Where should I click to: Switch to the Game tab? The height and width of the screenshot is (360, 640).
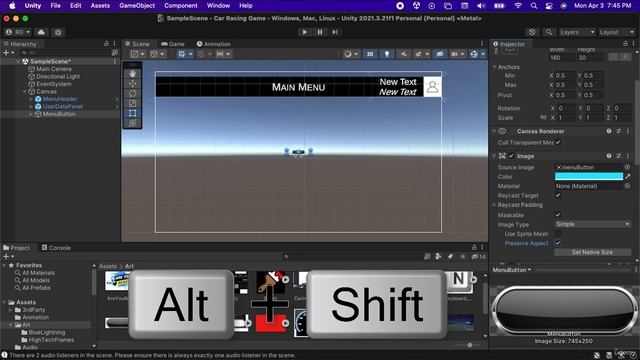173,44
